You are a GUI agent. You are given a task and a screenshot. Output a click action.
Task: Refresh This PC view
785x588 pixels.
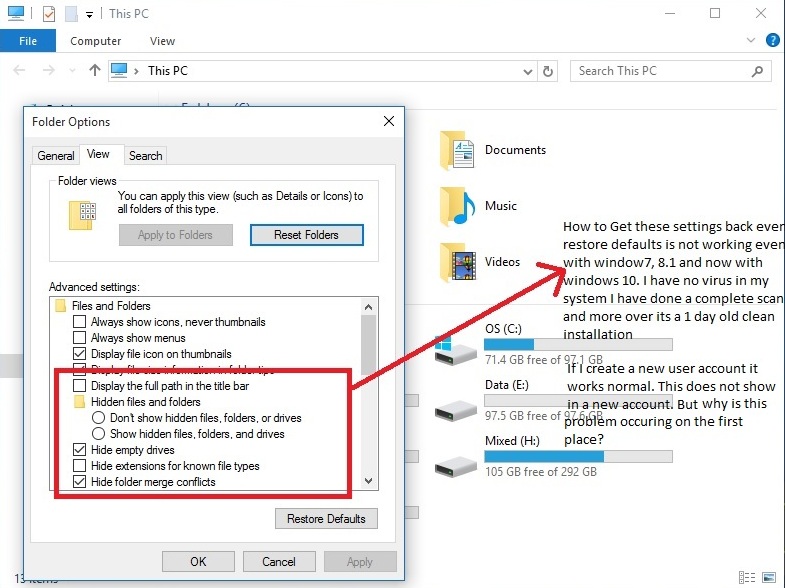click(548, 72)
